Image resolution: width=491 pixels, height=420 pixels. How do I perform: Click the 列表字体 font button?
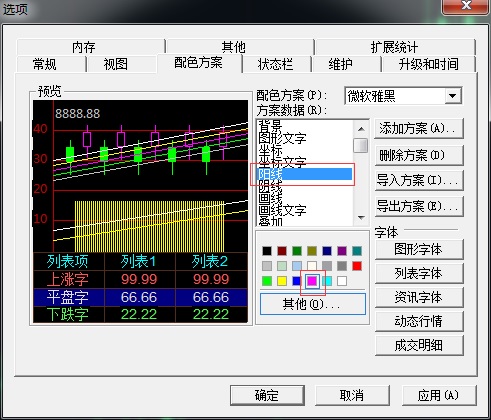[x=419, y=273]
